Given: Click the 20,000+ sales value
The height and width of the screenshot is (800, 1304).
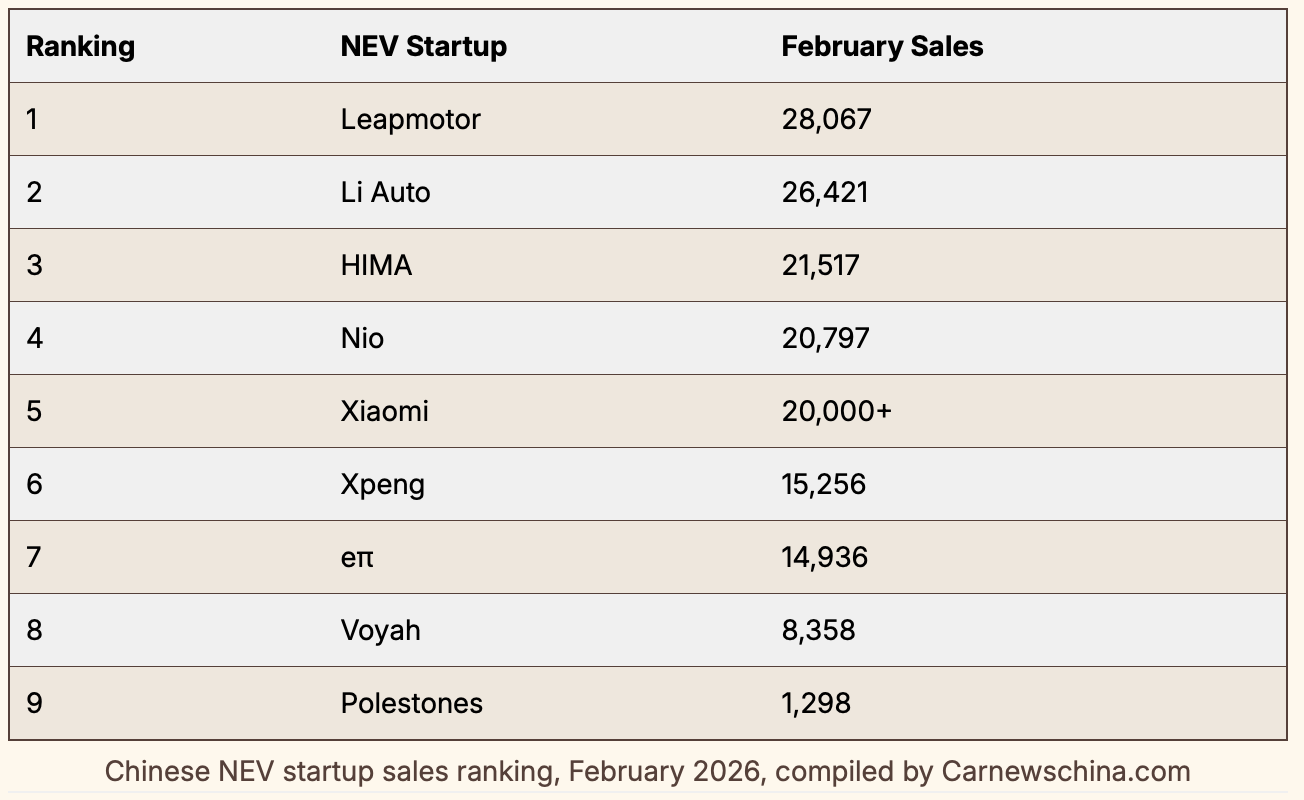Looking at the screenshot, I should coord(836,411).
